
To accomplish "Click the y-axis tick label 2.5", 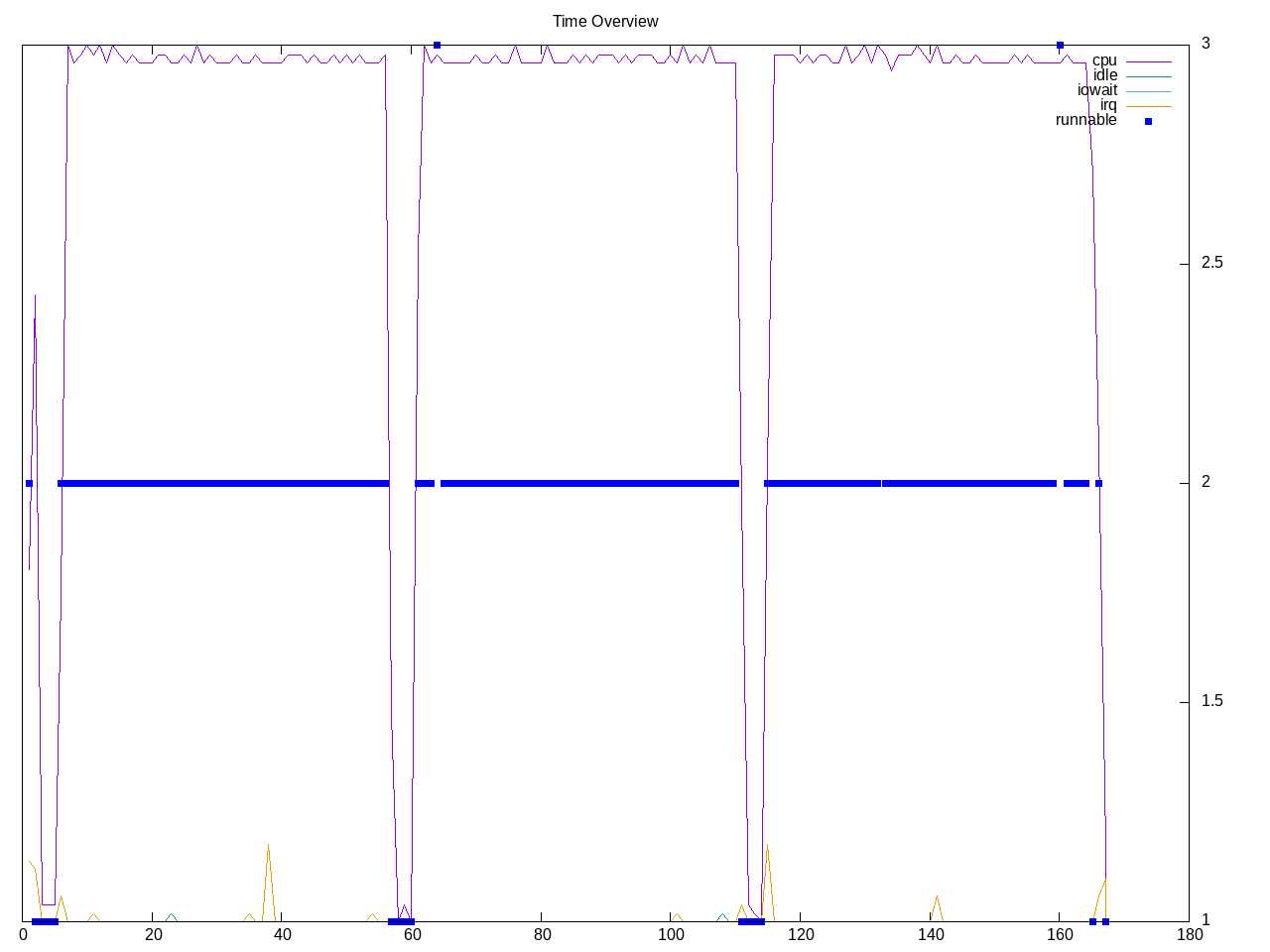I will tap(1211, 263).
